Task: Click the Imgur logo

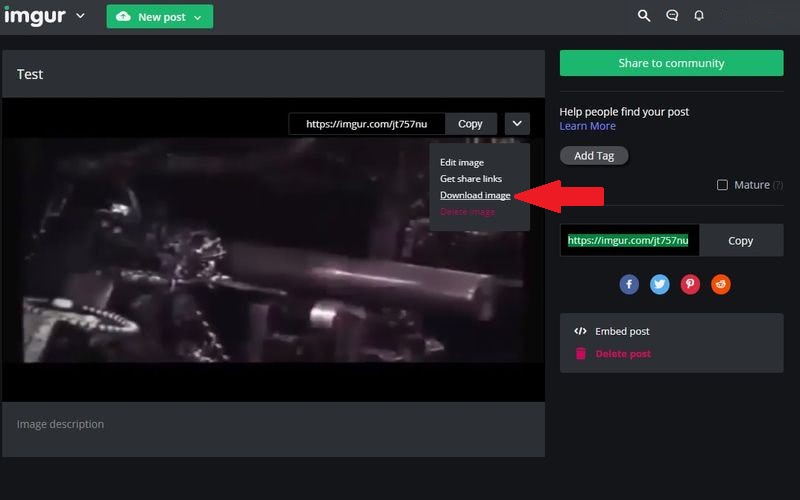Action: point(35,16)
